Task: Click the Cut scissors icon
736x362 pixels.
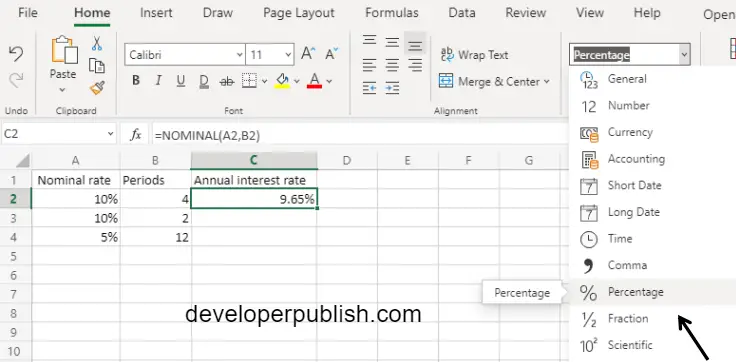Action: (x=97, y=44)
